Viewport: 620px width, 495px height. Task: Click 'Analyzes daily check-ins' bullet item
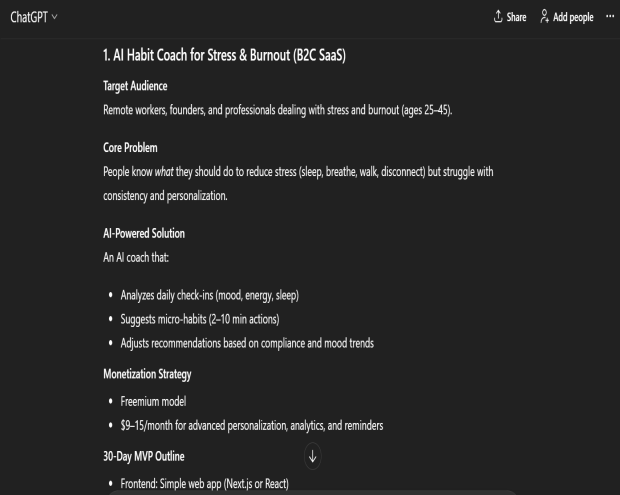(209, 296)
